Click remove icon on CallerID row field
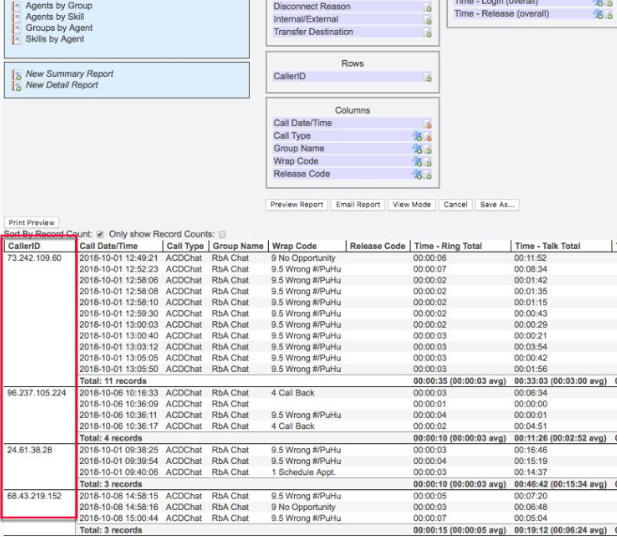Screen dimensions: 617x537 pos(428,77)
